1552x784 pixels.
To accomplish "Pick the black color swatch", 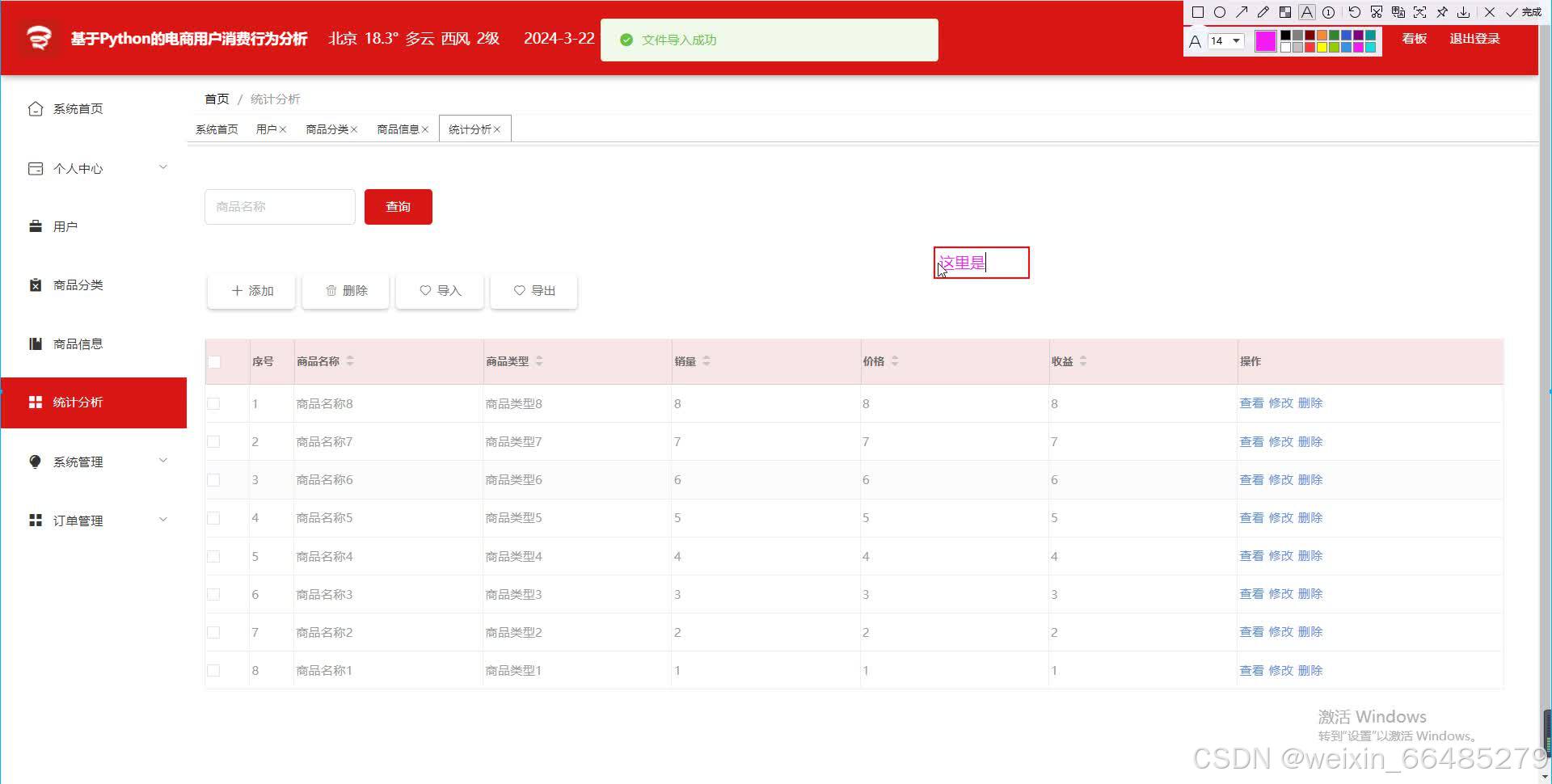I will [x=1285, y=35].
